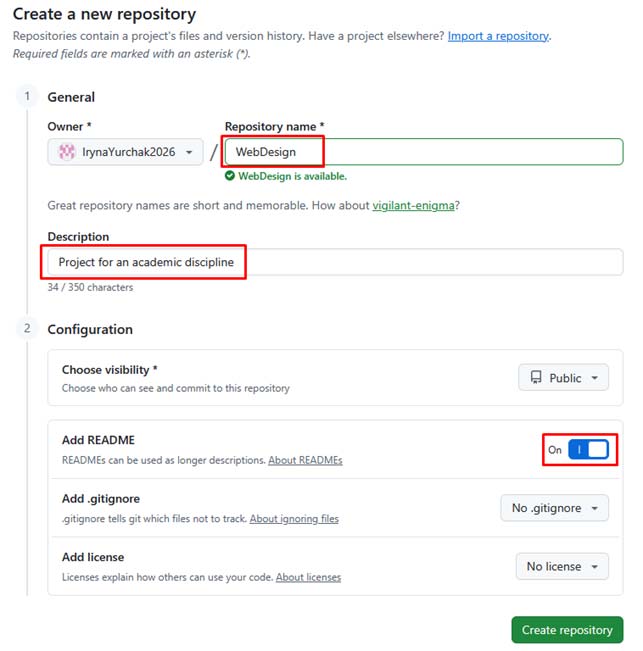643x651 pixels.
Task: Open the Owner dropdown
Action: [x=125, y=152]
